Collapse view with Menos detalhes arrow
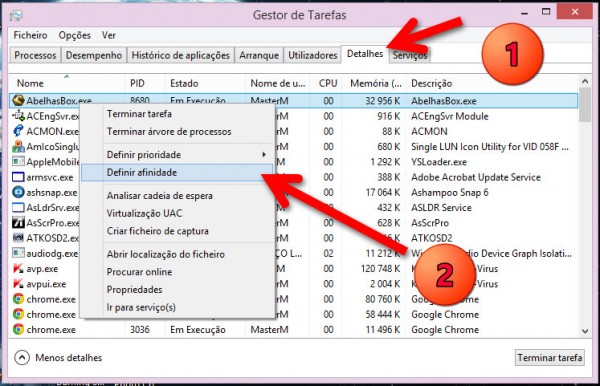600x386 pixels. [x=22, y=358]
